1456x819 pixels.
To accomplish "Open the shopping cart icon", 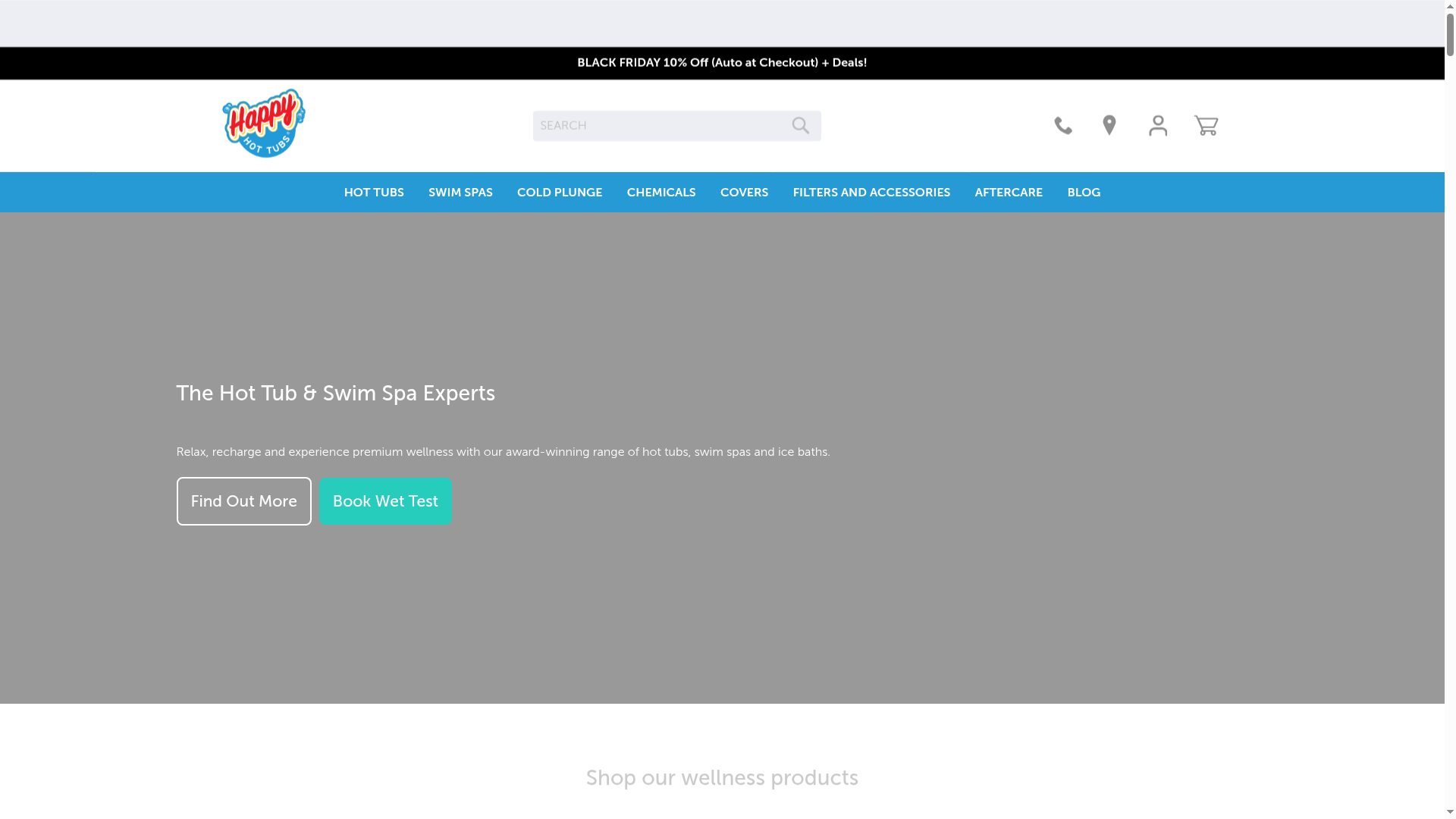I will (x=1206, y=126).
